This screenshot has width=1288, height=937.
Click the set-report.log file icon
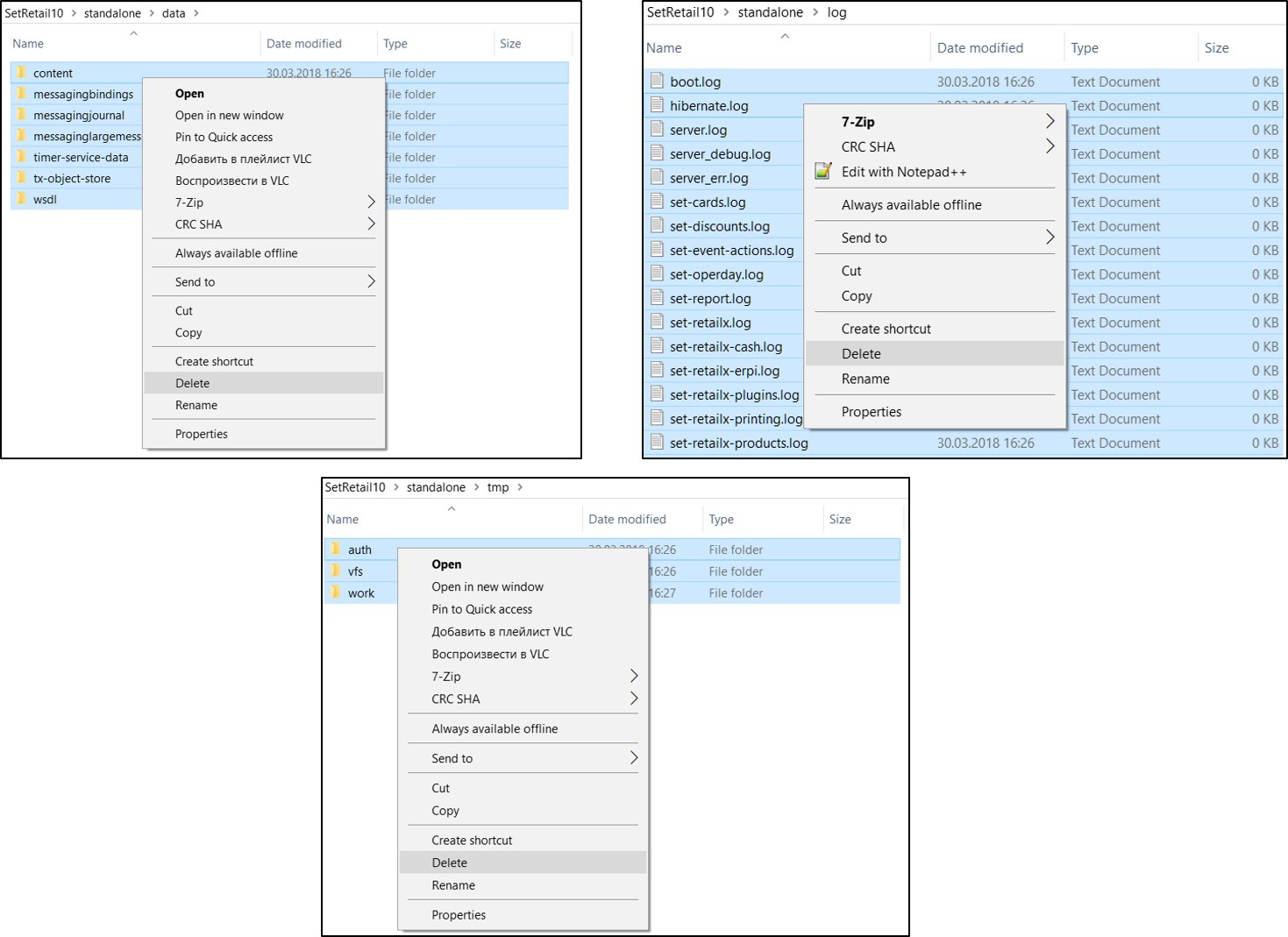[657, 298]
